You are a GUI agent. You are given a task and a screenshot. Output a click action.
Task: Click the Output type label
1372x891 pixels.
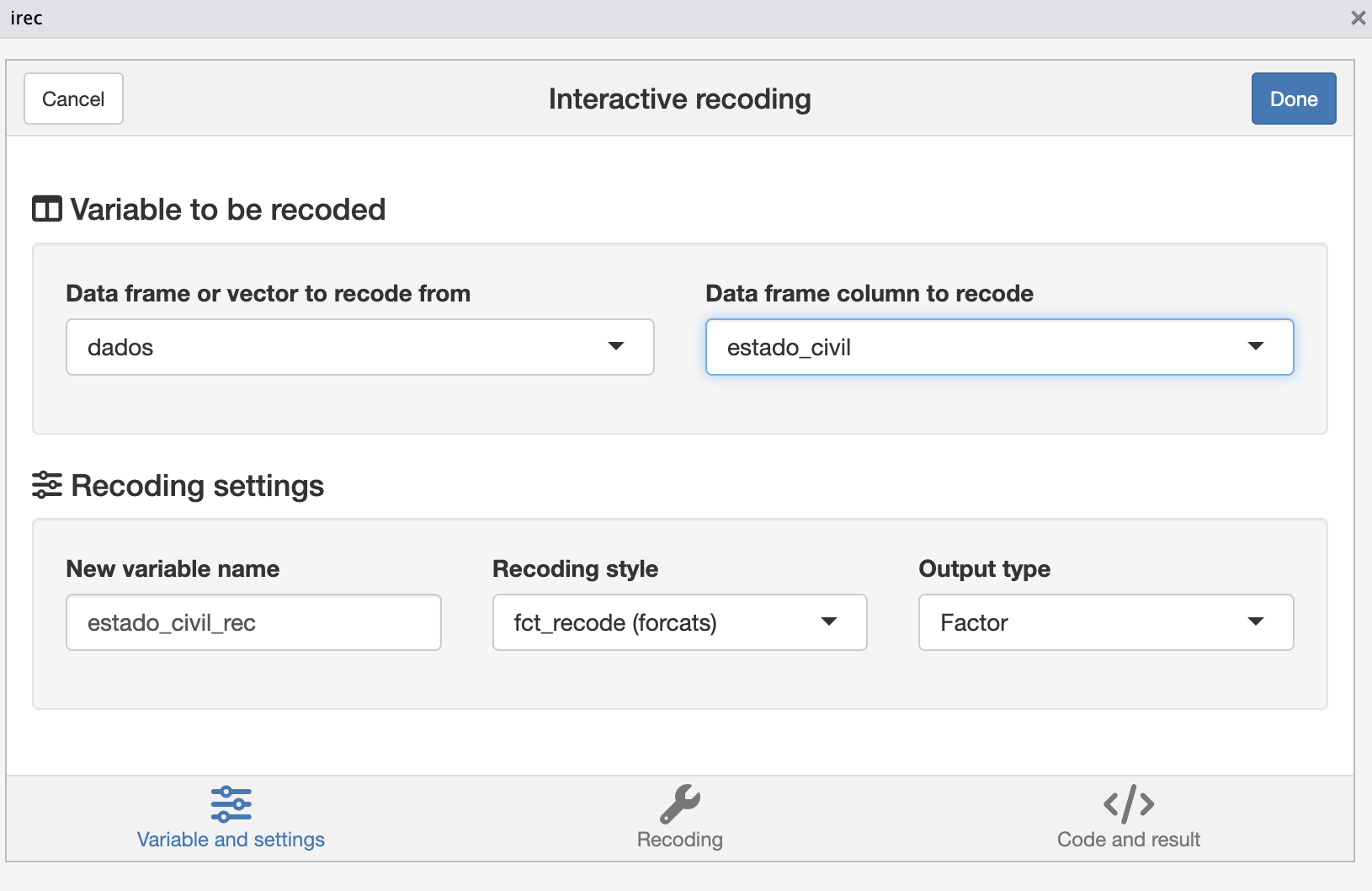pyautogui.click(x=984, y=568)
